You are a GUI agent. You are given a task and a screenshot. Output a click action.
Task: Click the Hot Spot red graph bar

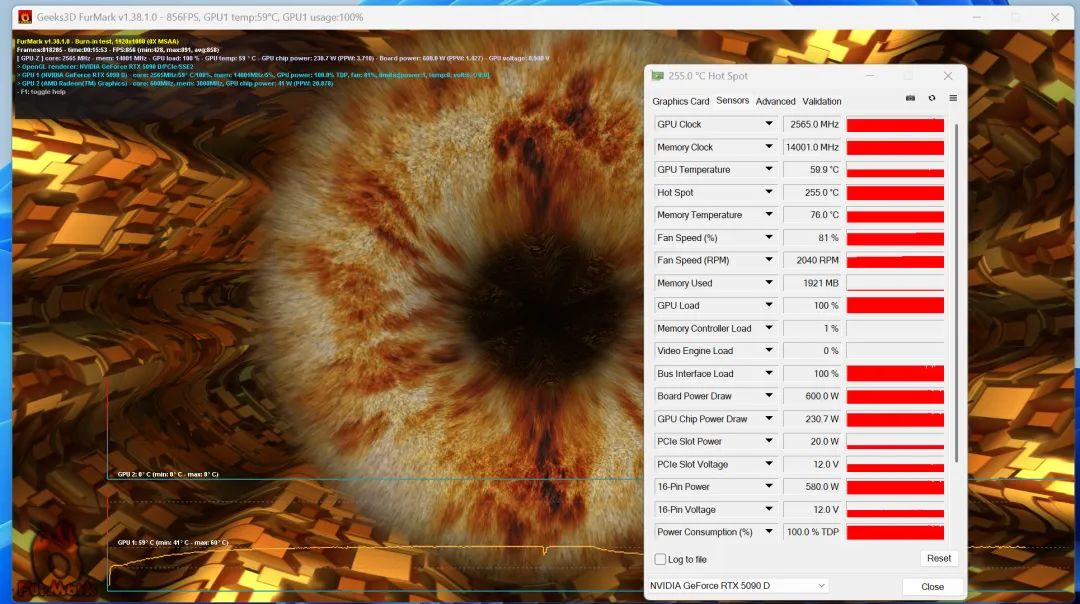coord(895,193)
